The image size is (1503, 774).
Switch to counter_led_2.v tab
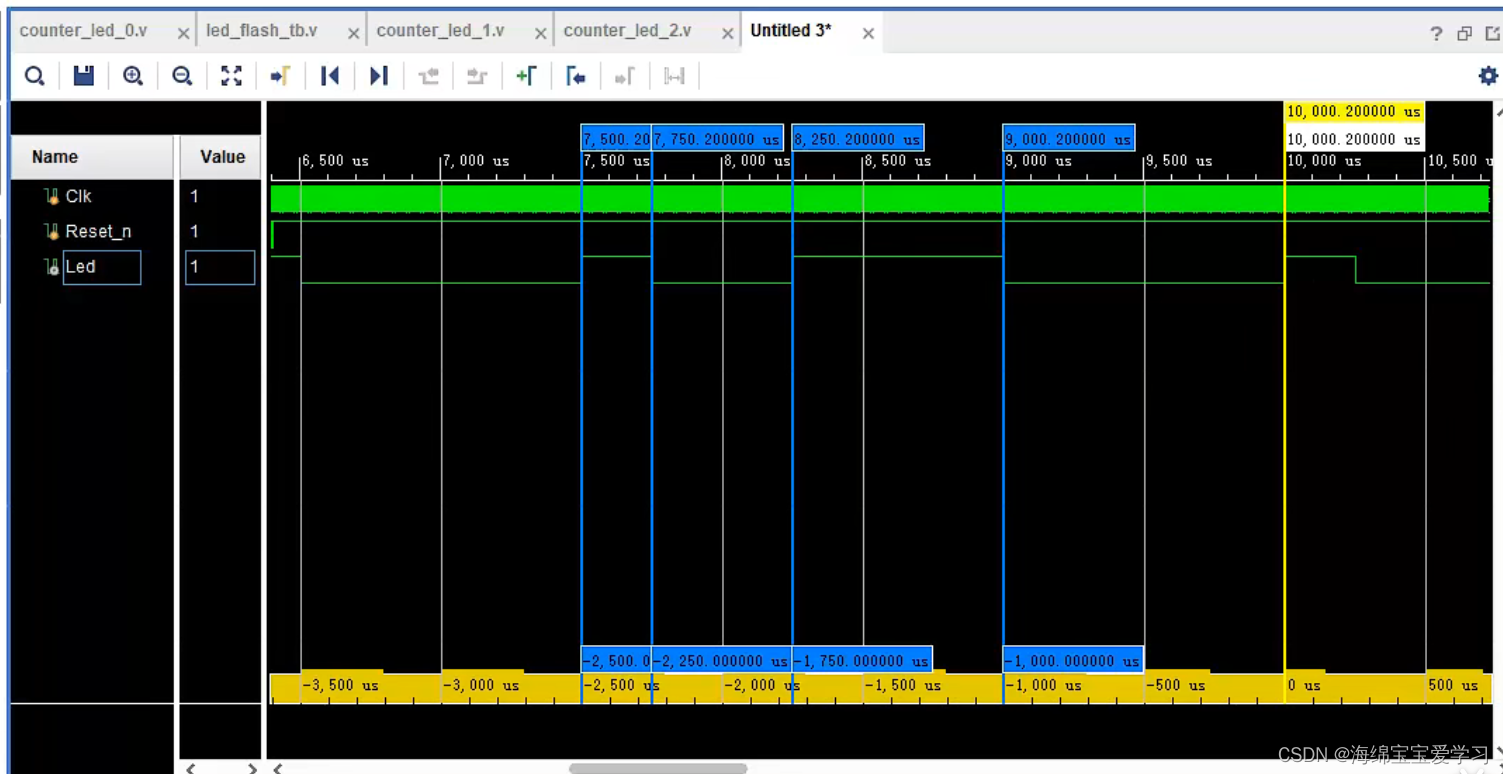click(x=627, y=31)
